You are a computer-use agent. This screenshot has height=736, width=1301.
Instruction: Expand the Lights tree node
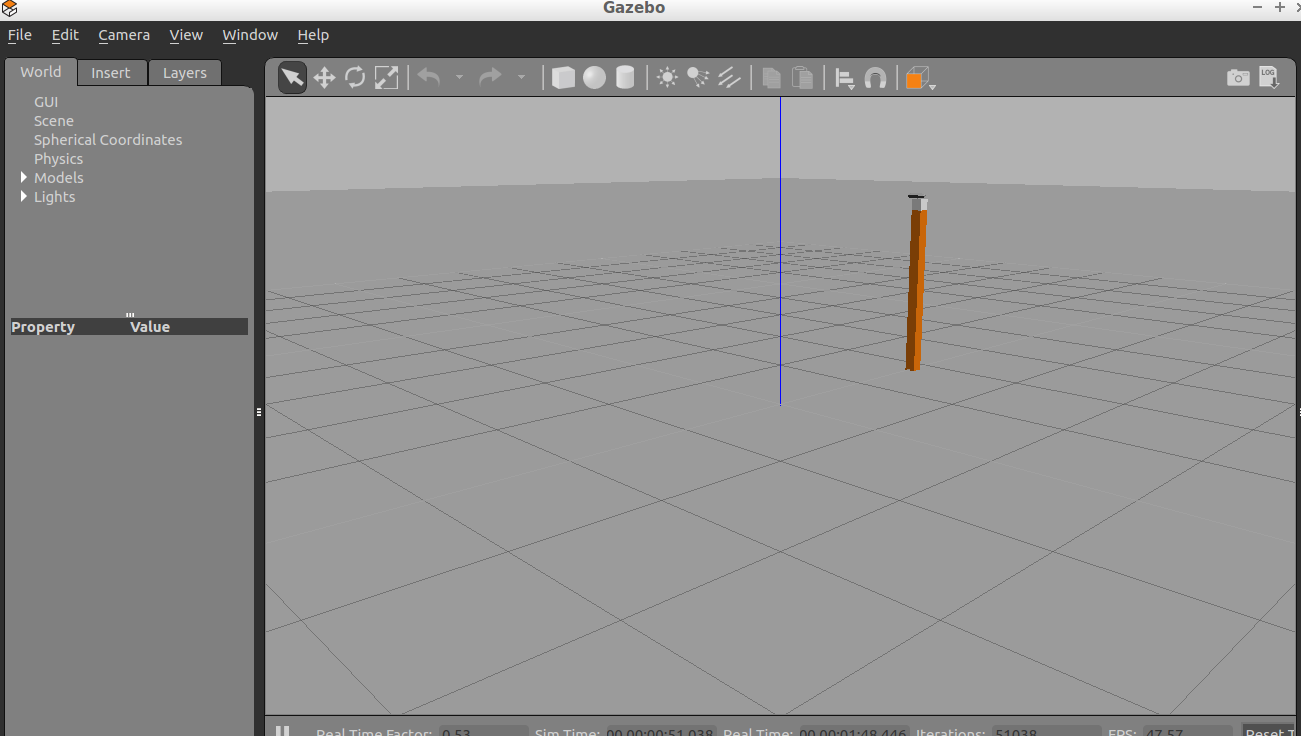coord(24,196)
